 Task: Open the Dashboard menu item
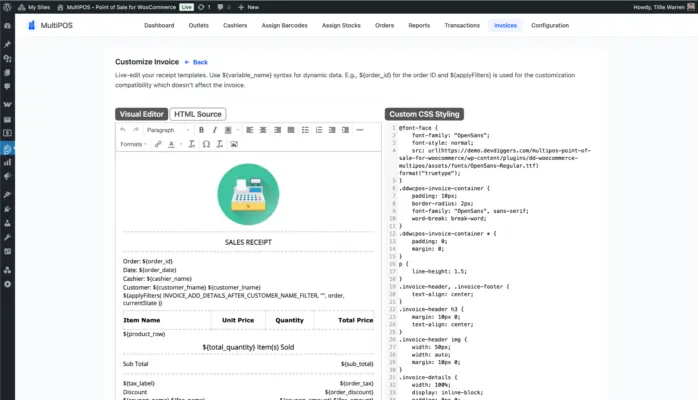coord(159,25)
